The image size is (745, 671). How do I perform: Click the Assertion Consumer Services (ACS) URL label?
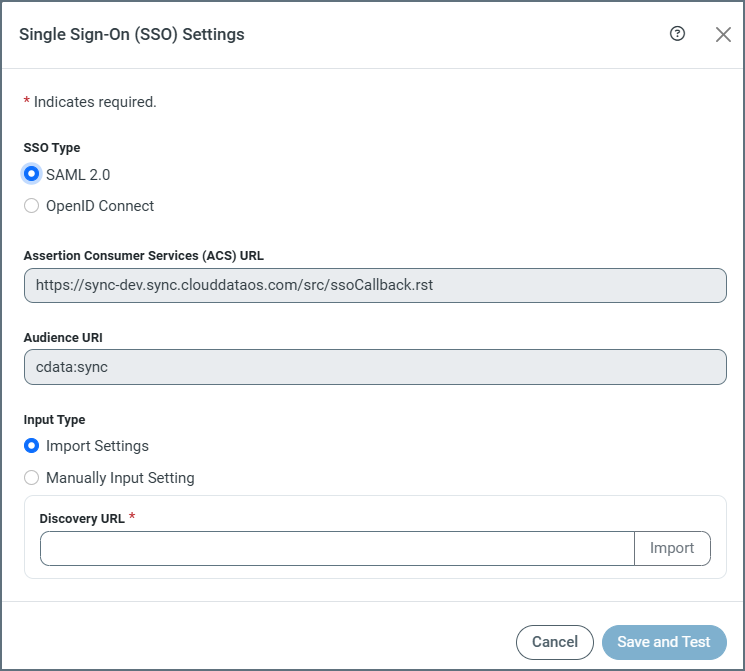(143, 256)
